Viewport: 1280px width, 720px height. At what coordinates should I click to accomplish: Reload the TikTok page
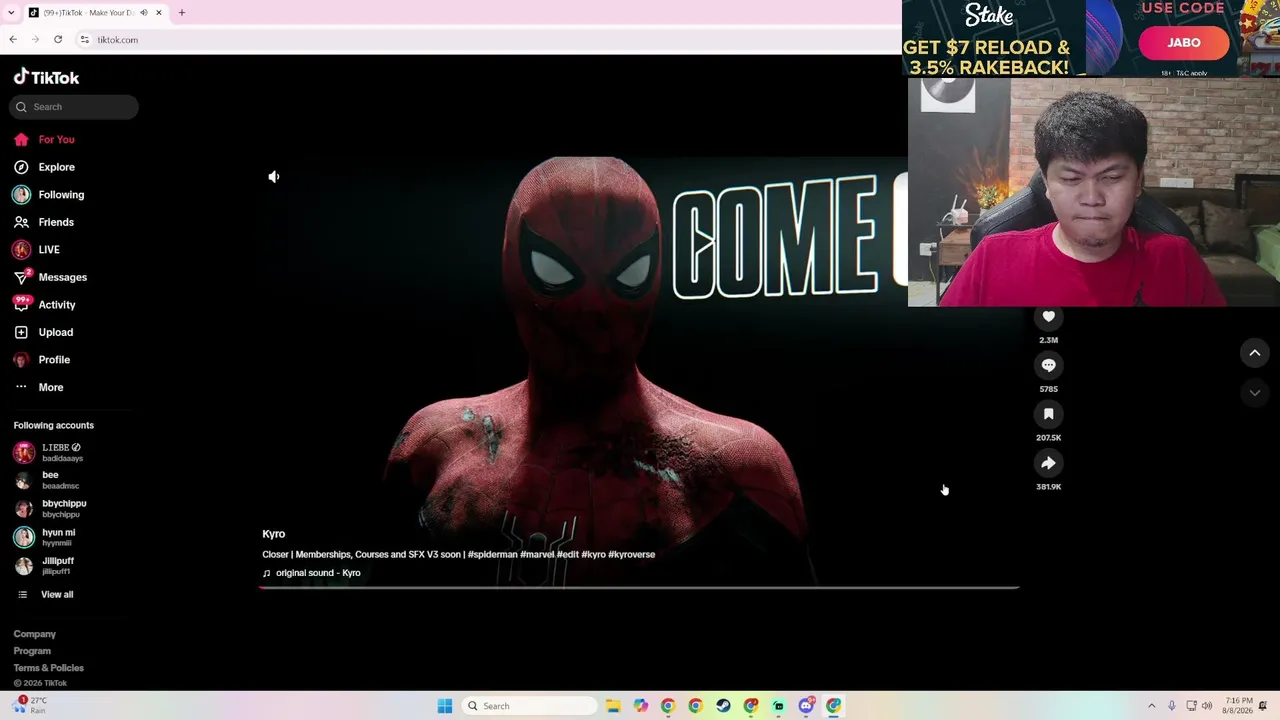pos(58,40)
